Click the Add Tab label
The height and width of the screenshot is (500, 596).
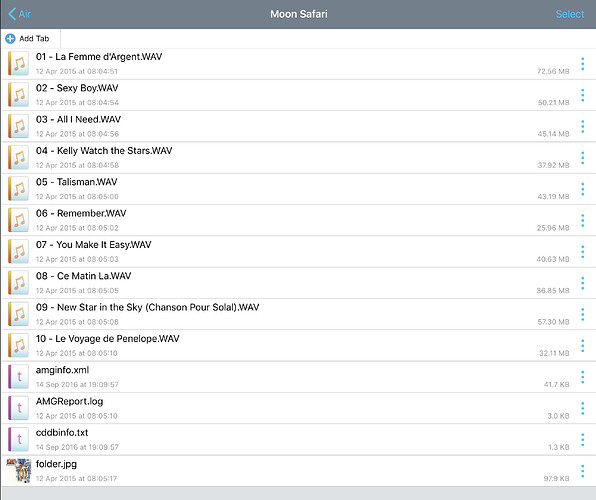point(34,38)
